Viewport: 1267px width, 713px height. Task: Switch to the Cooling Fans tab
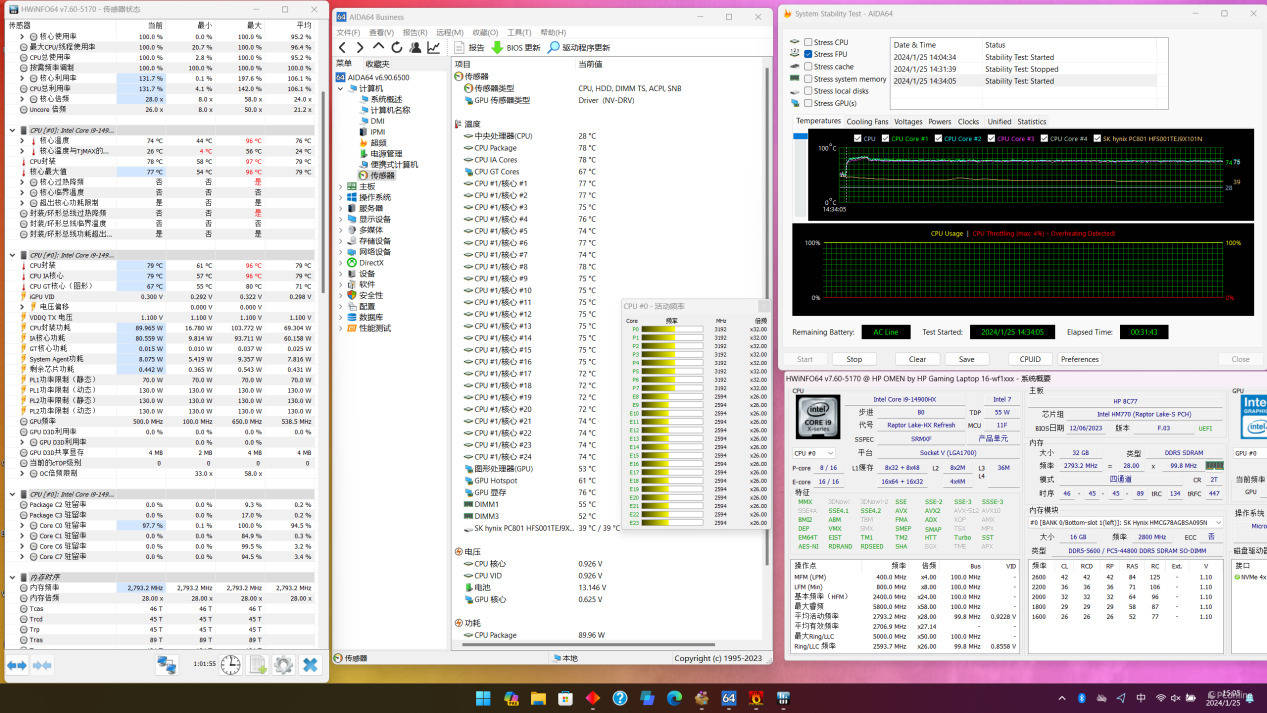(x=867, y=122)
